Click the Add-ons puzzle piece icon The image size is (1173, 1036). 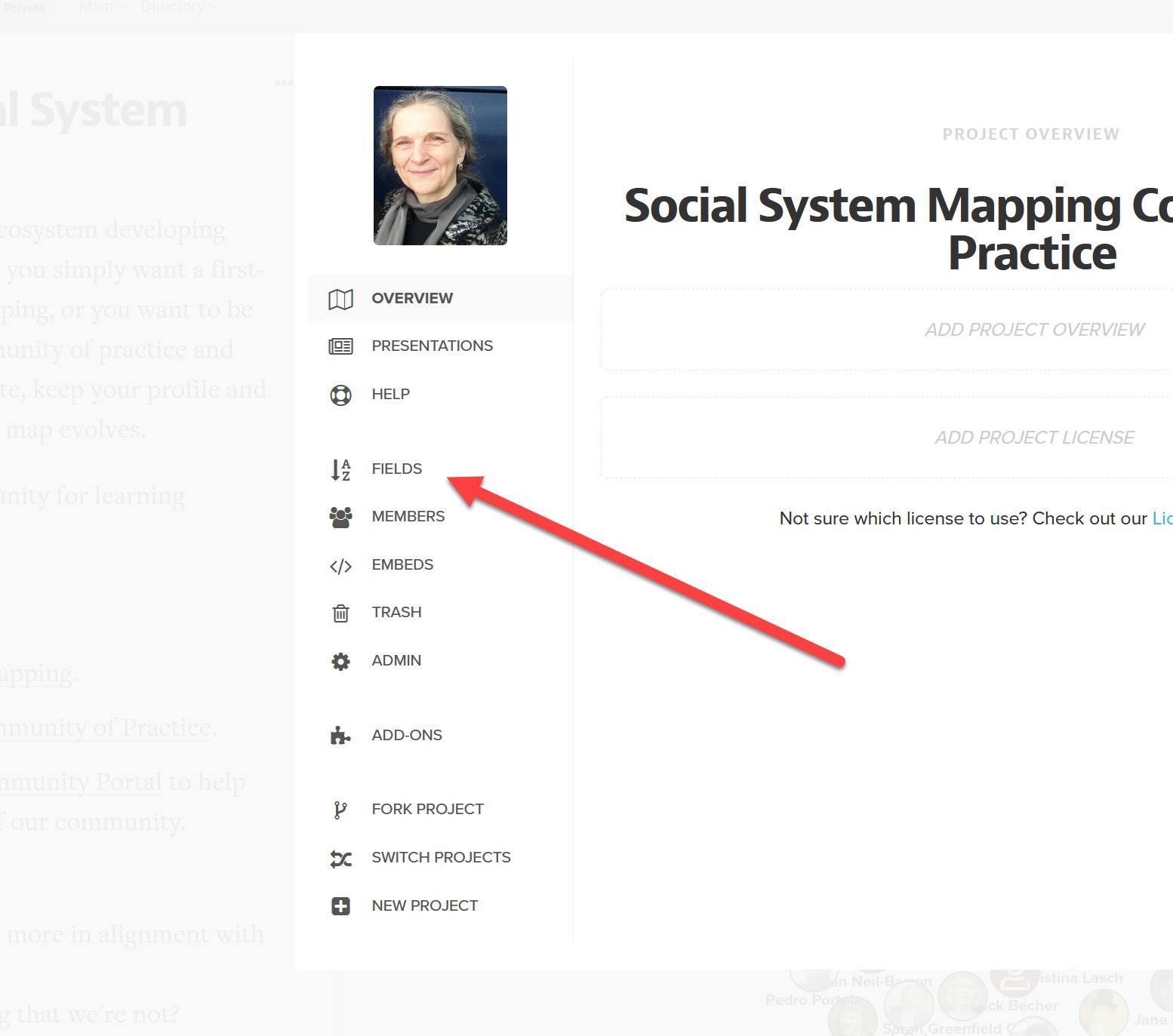pos(340,736)
